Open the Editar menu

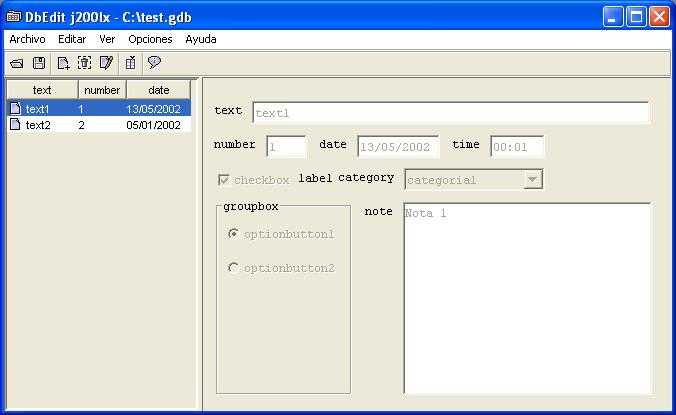pos(72,39)
